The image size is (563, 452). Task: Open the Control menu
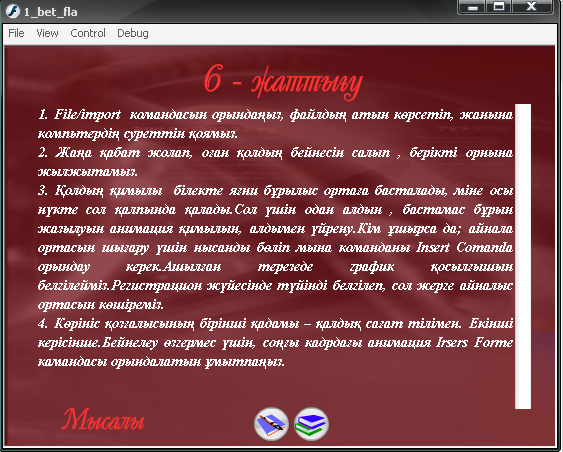88,33
